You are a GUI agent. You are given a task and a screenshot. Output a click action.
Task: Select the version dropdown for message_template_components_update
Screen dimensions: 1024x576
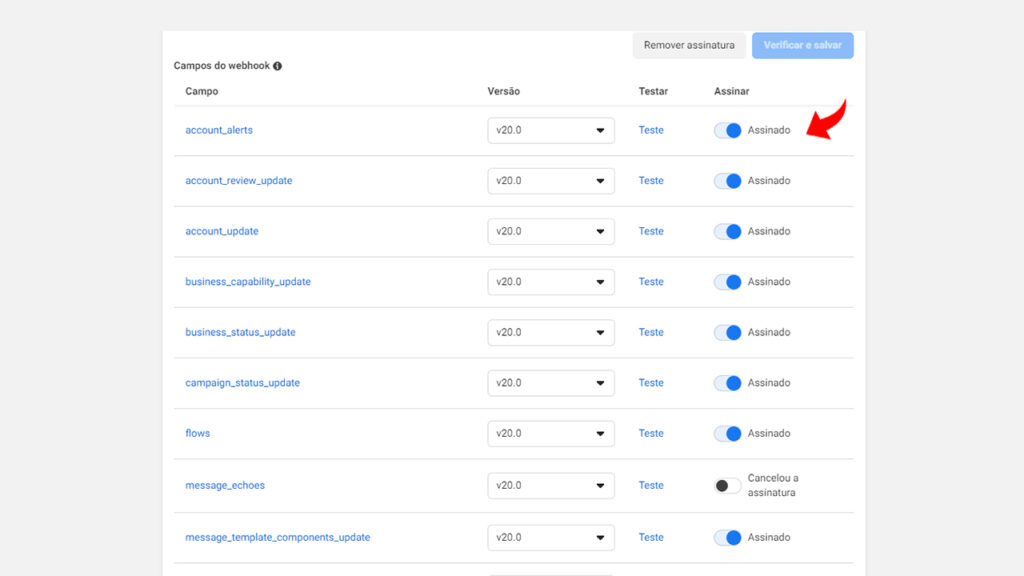coord(551,538)
